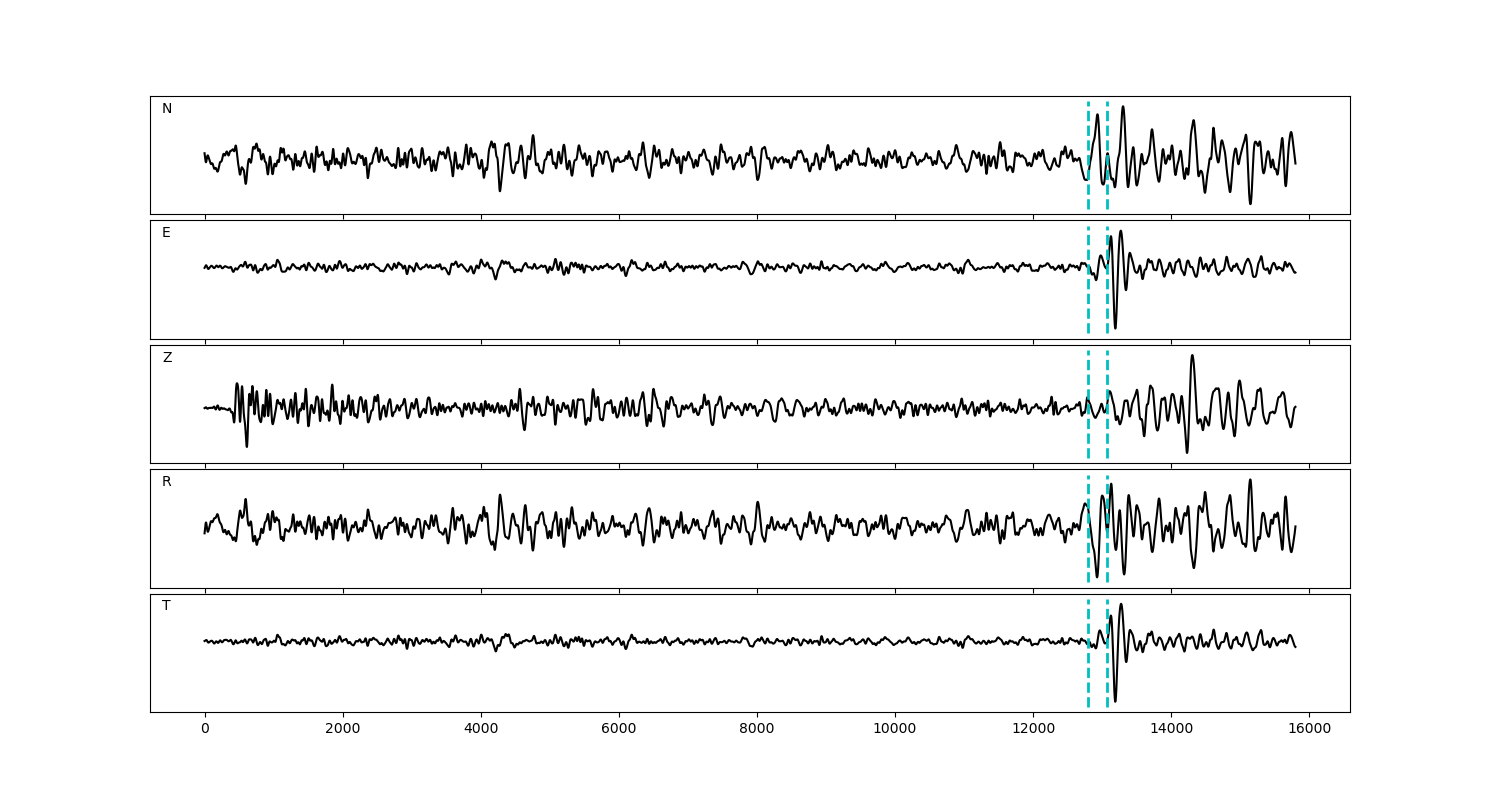Click the R component label
The width and height of the screenshot is (1500, 800).
(x=167, y=482)
